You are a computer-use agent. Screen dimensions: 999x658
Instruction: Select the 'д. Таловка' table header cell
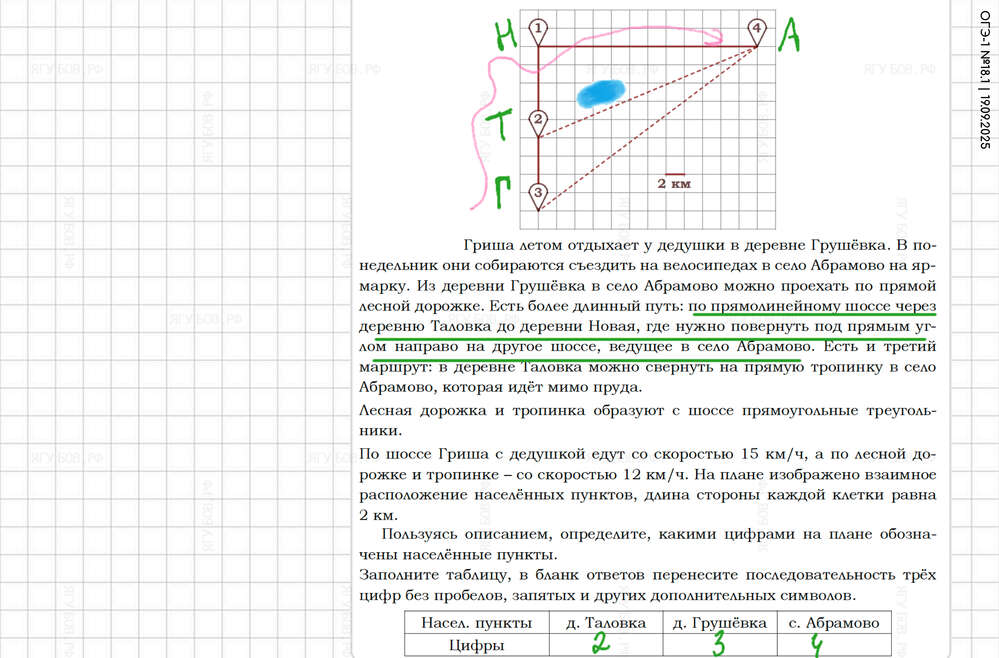tap(600, 622)
